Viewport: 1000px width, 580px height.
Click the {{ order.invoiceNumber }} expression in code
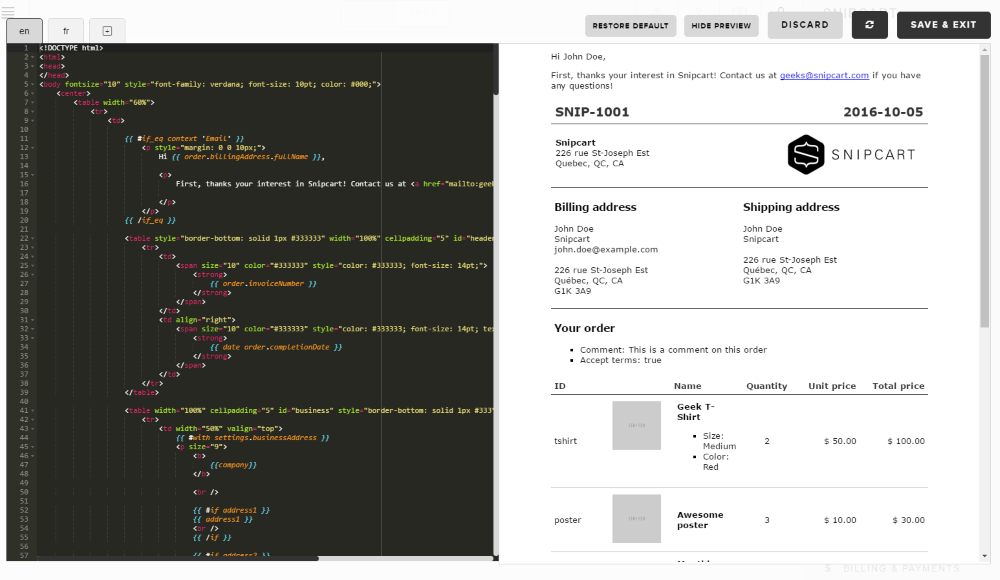(x=263, y=283)
